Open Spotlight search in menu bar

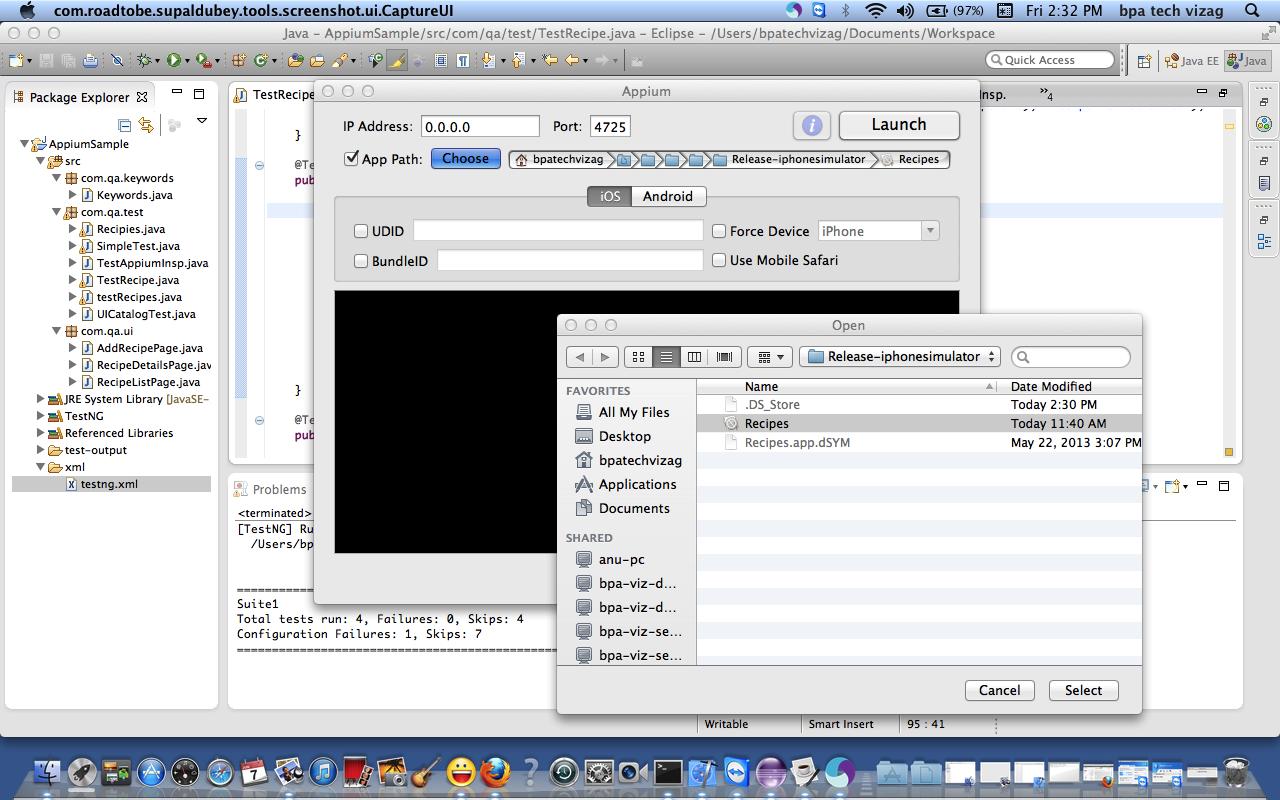(1251, 11)
